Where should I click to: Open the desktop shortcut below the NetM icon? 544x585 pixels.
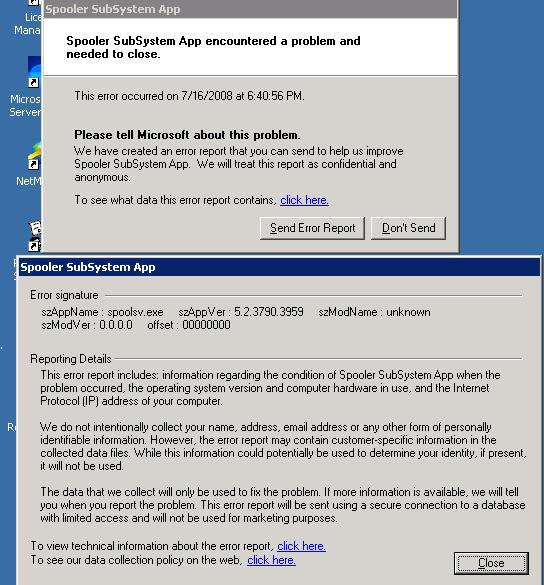pos(34,235)
